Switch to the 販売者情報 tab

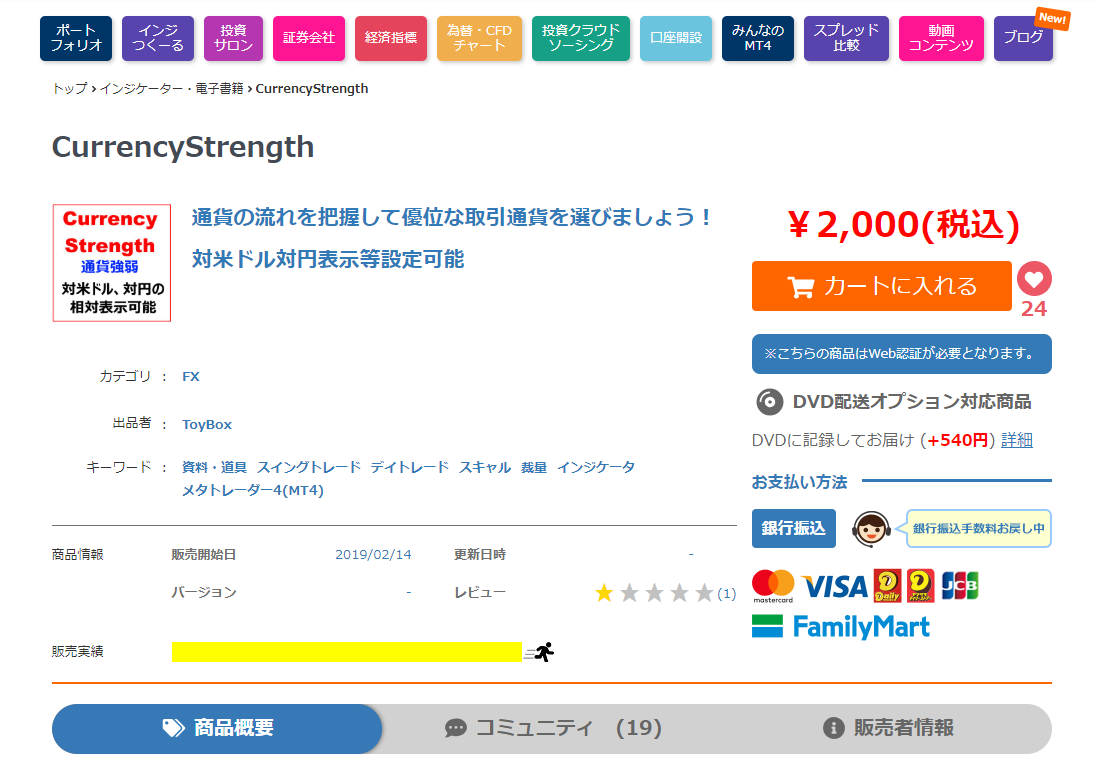click(x=887, y=728)
